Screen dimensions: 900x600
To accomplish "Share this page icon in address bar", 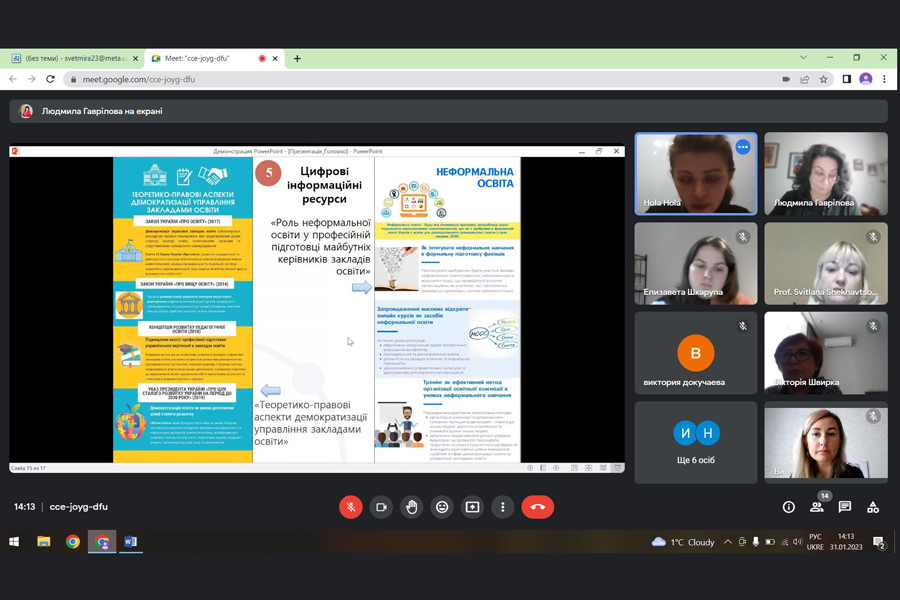I will [x=805, y=79].
